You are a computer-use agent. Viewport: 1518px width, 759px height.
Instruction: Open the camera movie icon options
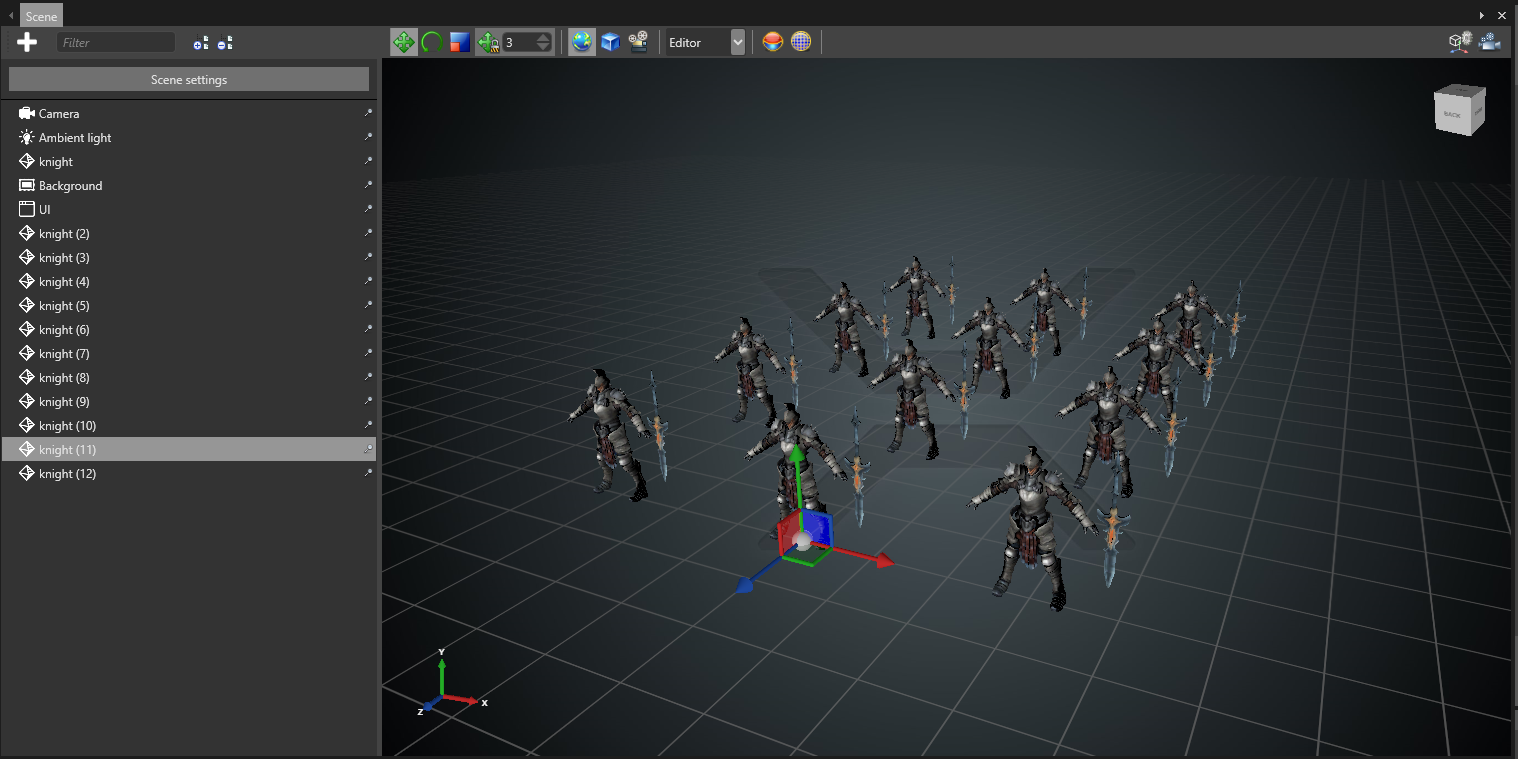pos(639,42)
